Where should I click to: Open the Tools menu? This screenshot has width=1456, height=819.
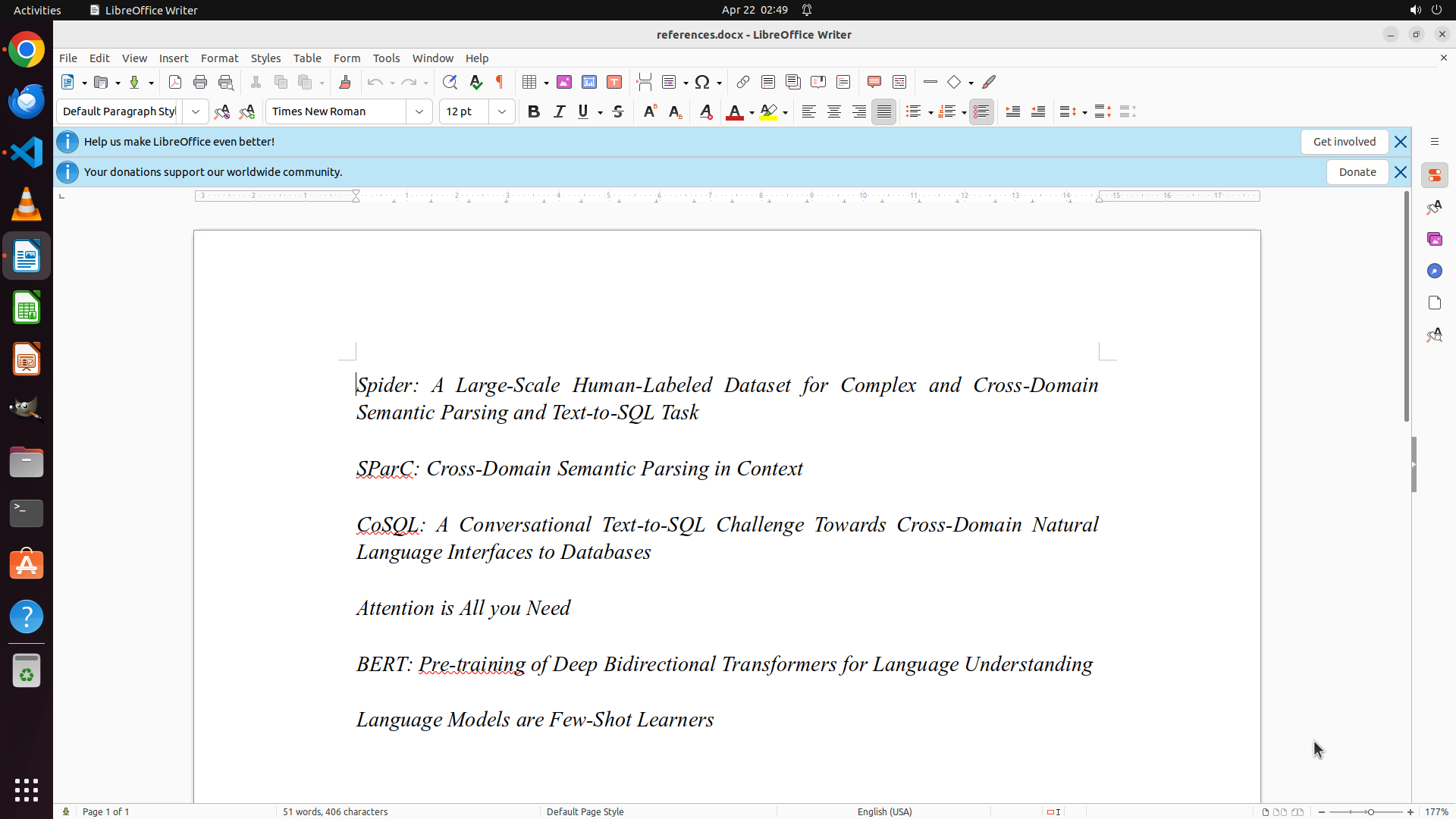pyautogui.click(x=386, y=58)
